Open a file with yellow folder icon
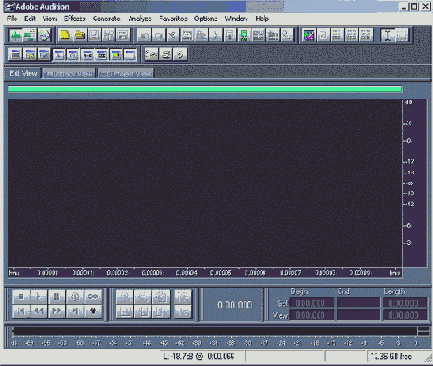Image resolution: width=433 pixels, height=366 pixels. [79, 35]
